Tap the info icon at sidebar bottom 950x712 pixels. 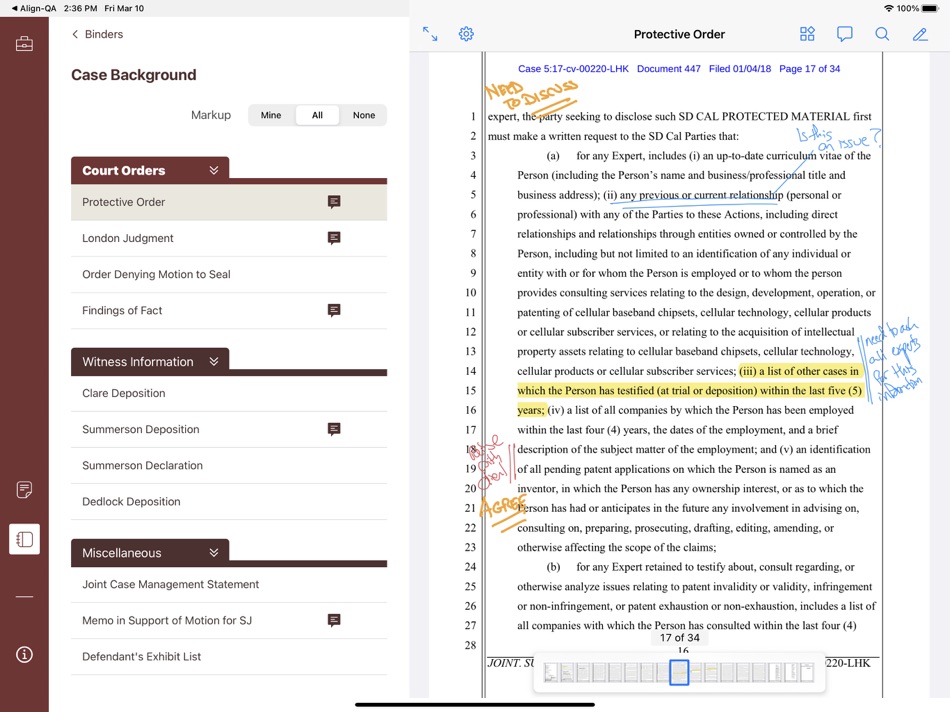(x=24, y=655)
